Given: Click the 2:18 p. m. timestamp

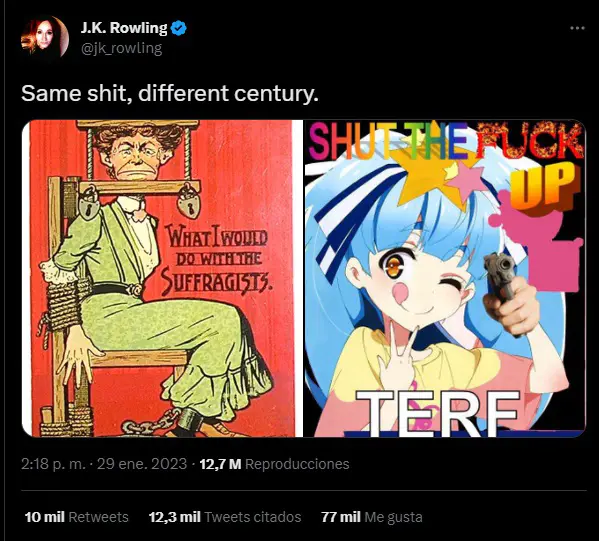Looking at the screenshot, I should (53, 464).
